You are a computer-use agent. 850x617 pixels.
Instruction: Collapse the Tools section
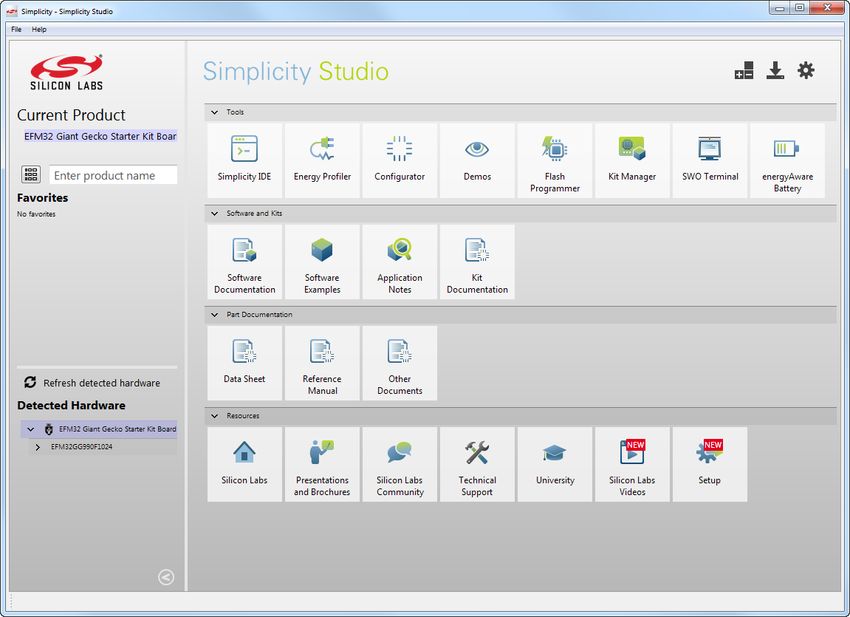tap(215, 112)
